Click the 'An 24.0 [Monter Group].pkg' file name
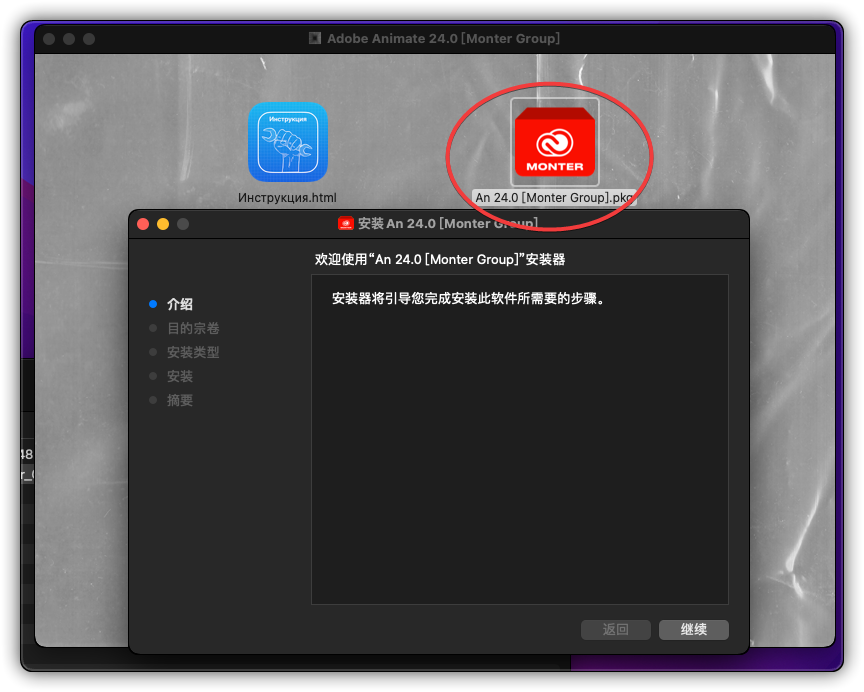Screen dimensions: 864x692 554,197
